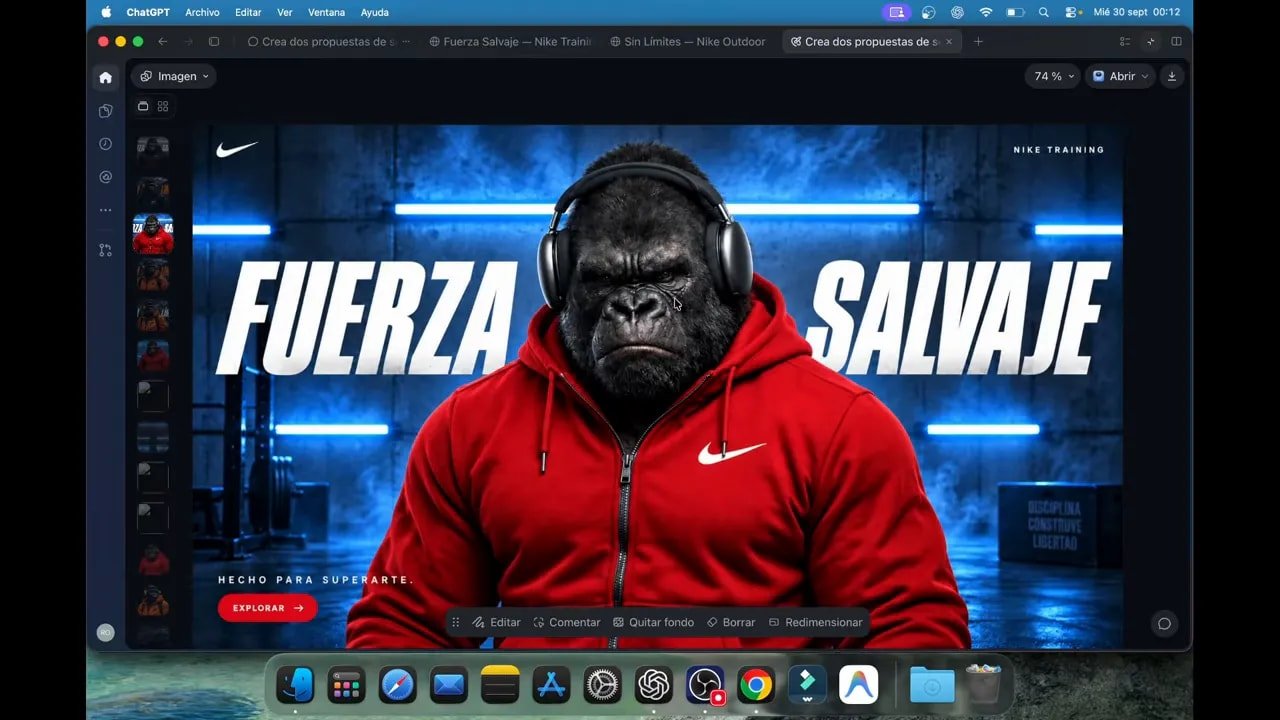The height and width of the screenshot is (720, 1280).
Task: Open Safari in the Dock
Action: [397, 685]
